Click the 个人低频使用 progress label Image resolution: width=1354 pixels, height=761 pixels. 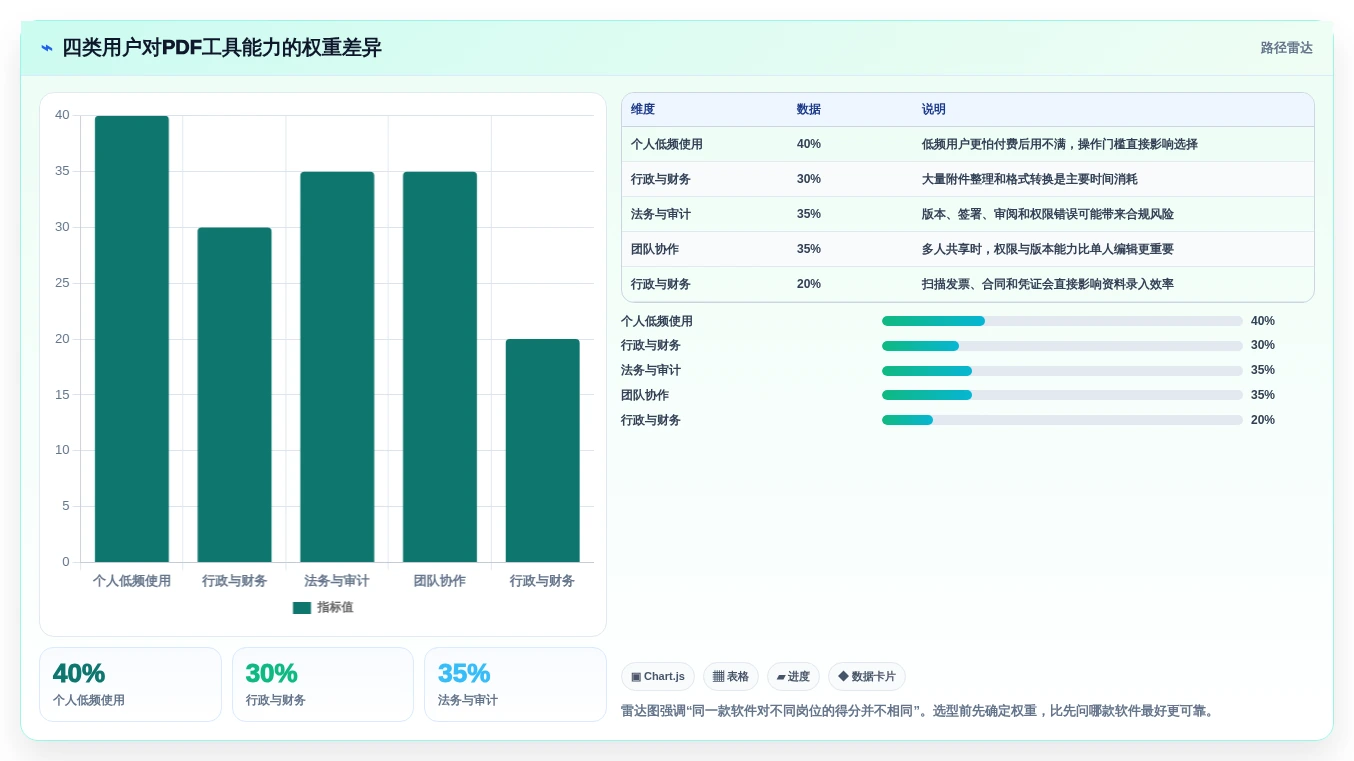click(x=657, y=321)
